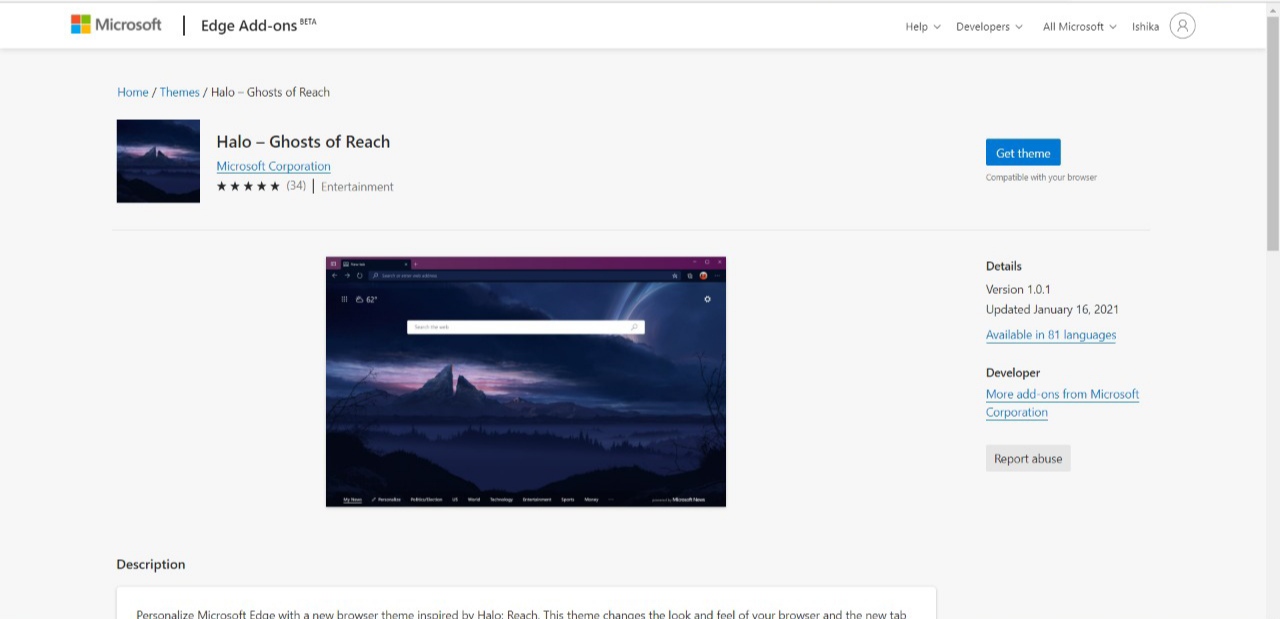
Task: Click the Ishika account name
Action: click(1145, 27)
